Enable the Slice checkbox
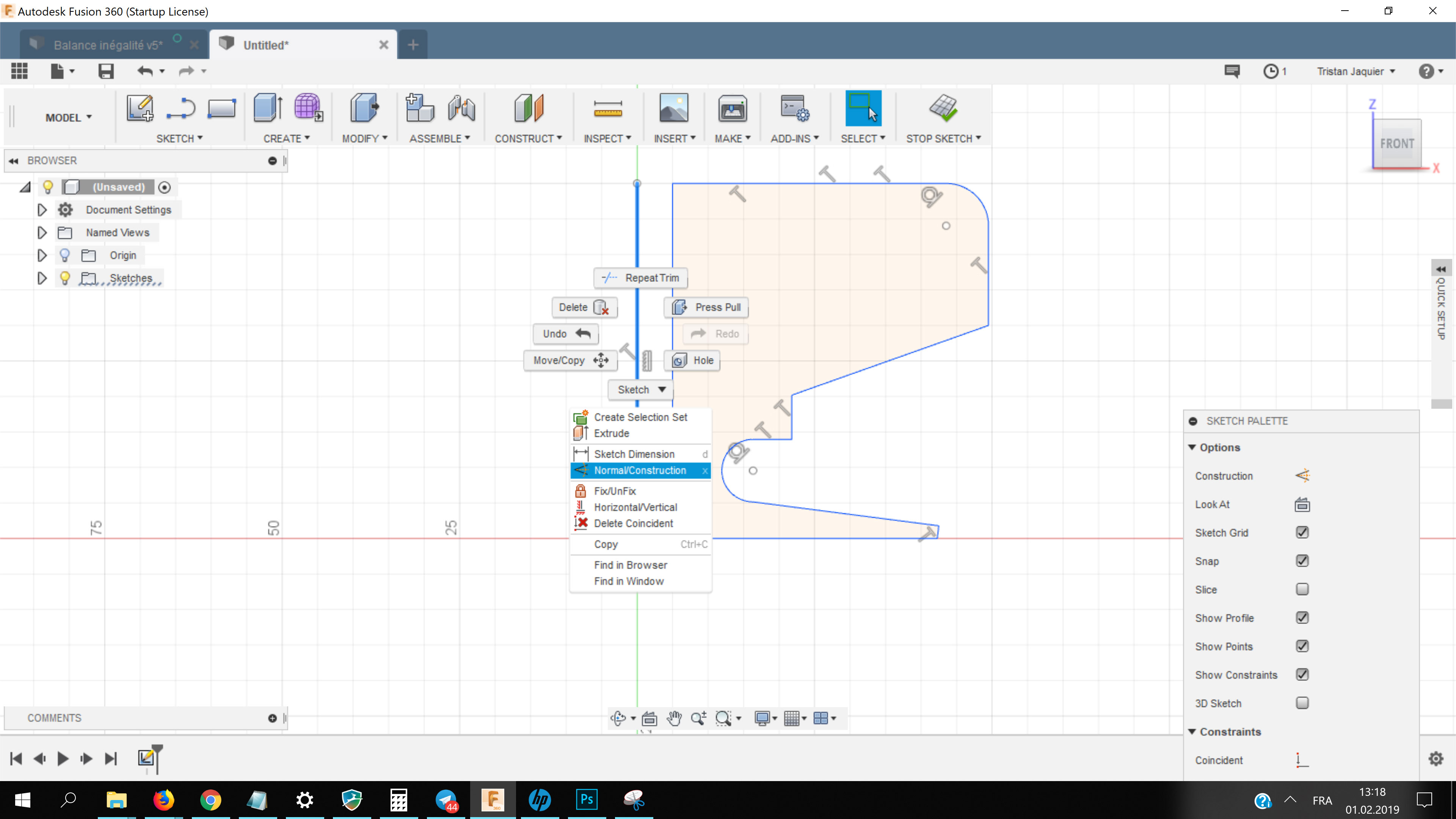Image resolution: width=1456 pixels, height=819 pixels. point(1302,590)
